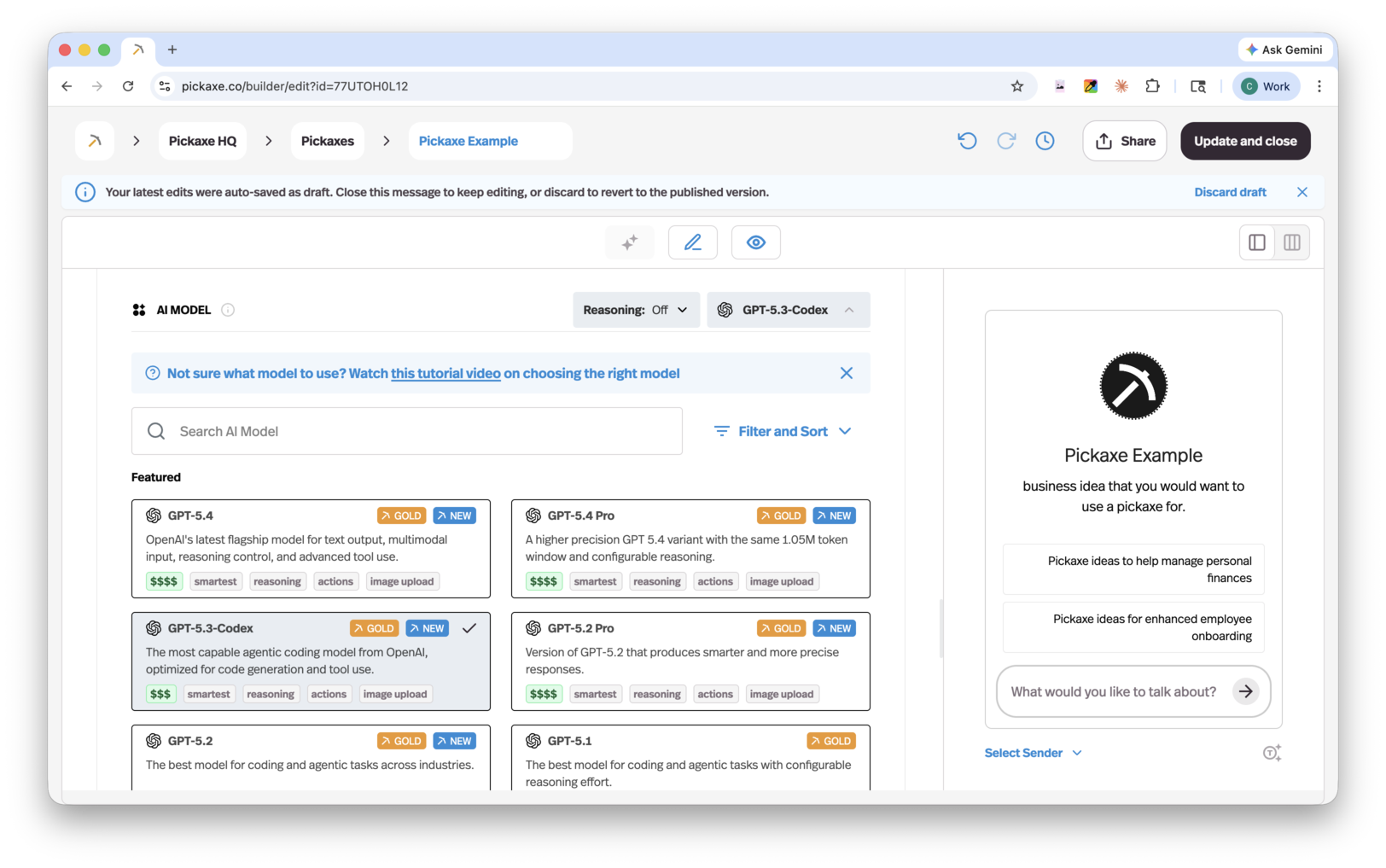Click the small image extension icon
The height and width of the screenshot is (868, 1386).
click(1060, 86)
